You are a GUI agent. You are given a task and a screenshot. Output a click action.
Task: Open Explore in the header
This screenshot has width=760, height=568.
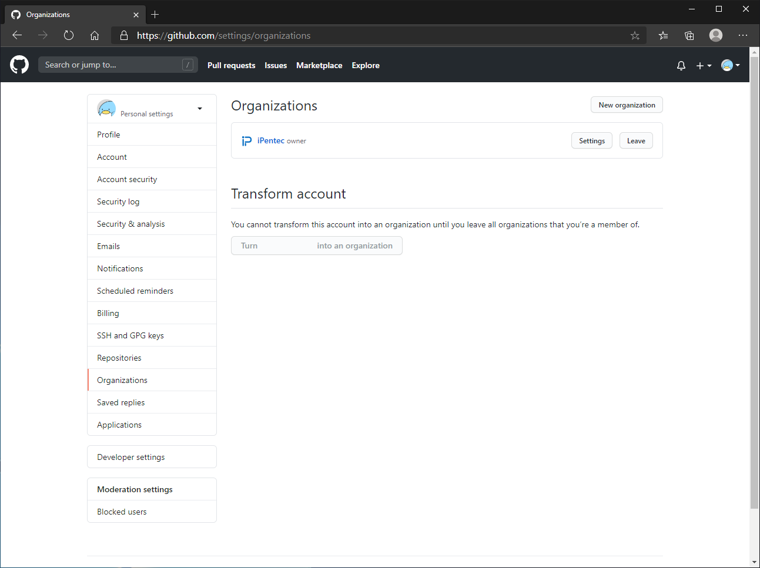tap(365, 65)
